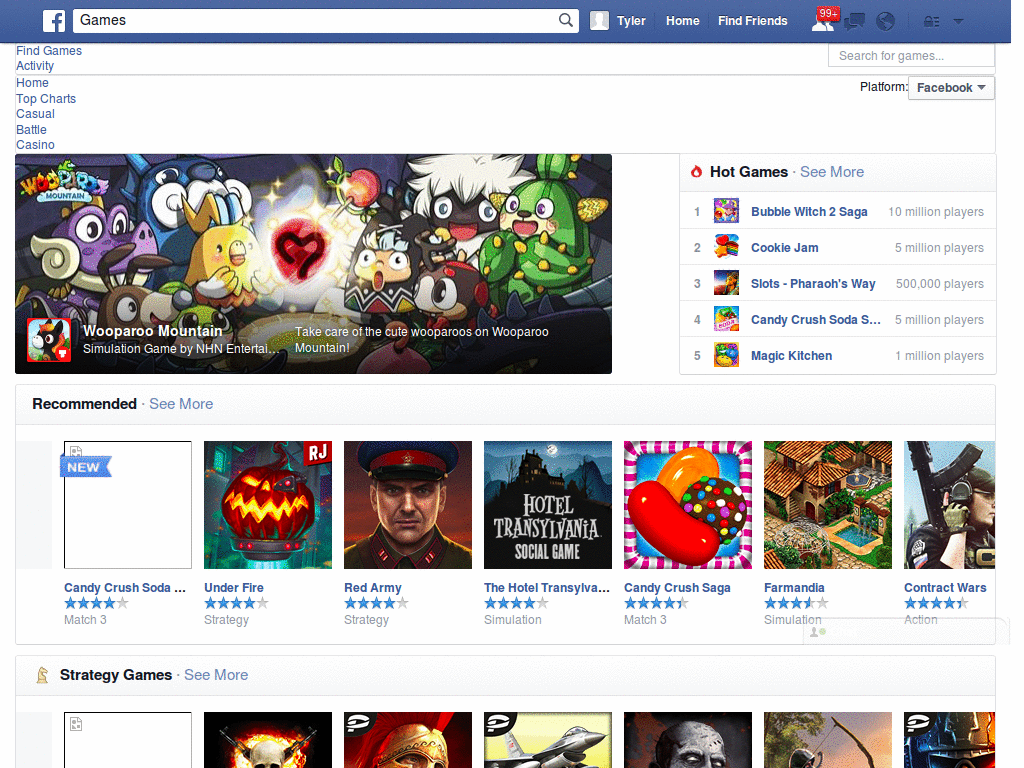This screenshot has height=768, width=1024.
Task: Open Under Fire title link
Action: tap(234, 587)
